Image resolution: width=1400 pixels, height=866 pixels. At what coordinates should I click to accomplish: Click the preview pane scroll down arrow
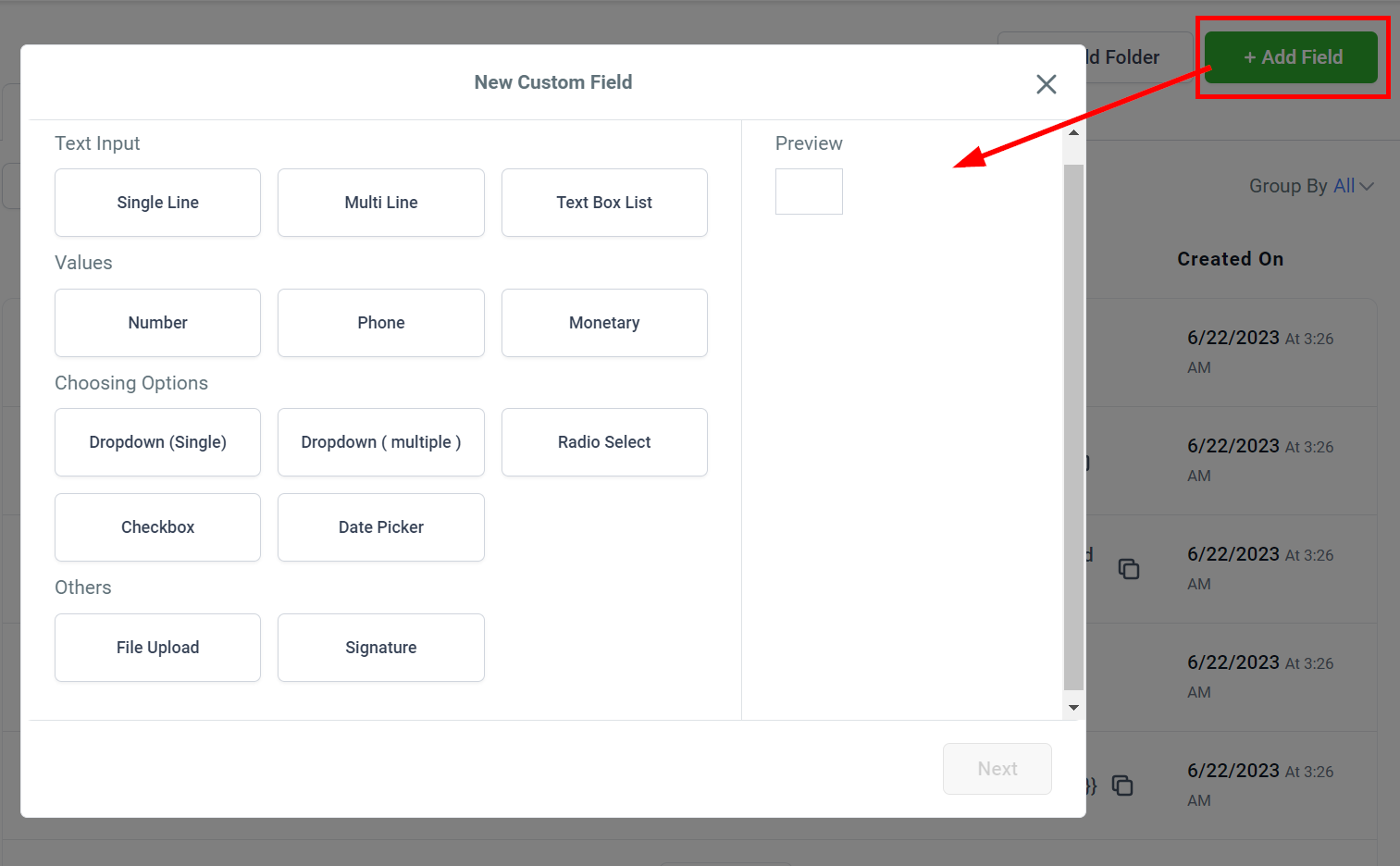pyautogui.click(x=1073, y=708)
